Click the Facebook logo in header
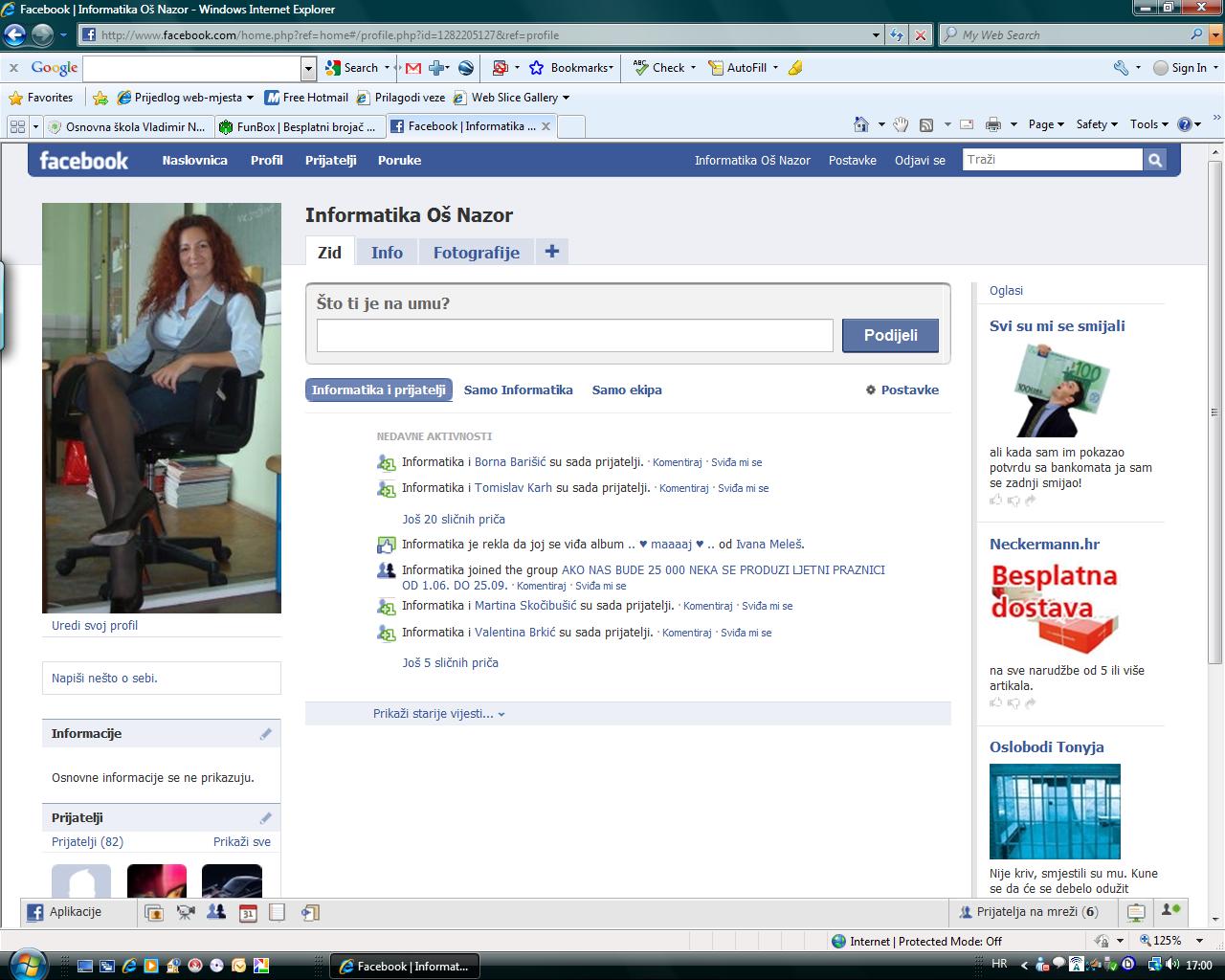The height and width of the screenshot is (980, 1225). [83, 160]
